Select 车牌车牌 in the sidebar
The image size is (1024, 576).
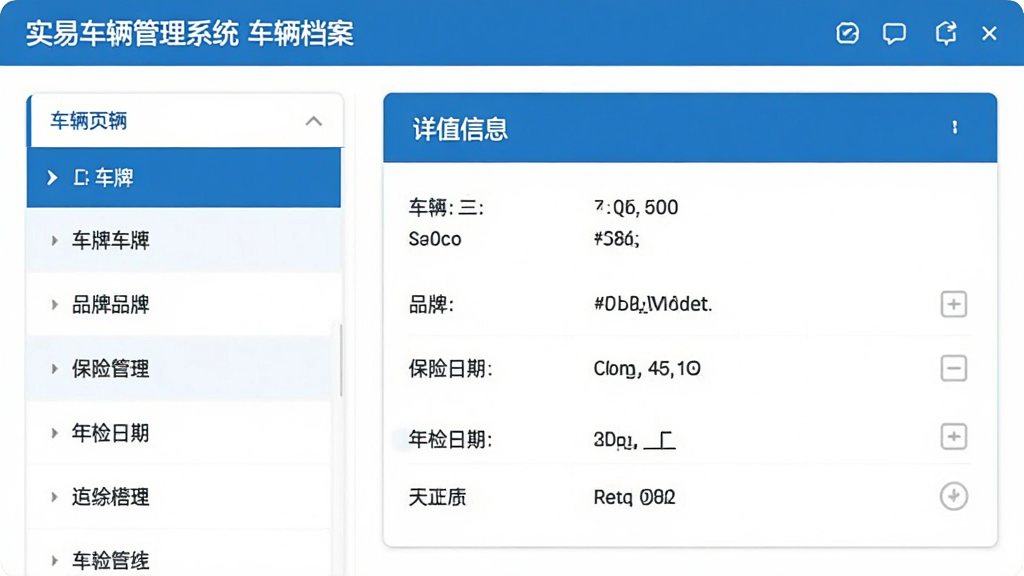click(x=184, y=240)
